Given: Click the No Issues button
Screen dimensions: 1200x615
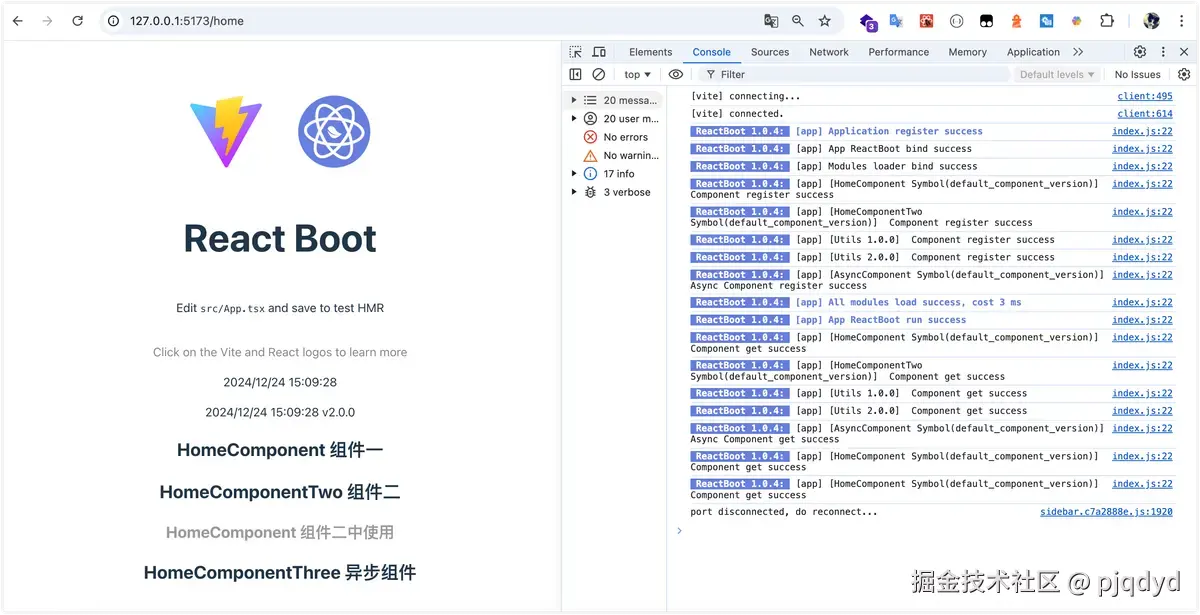Looking at the screenshot, I should pyautogui.click(x=1137, y=74).
